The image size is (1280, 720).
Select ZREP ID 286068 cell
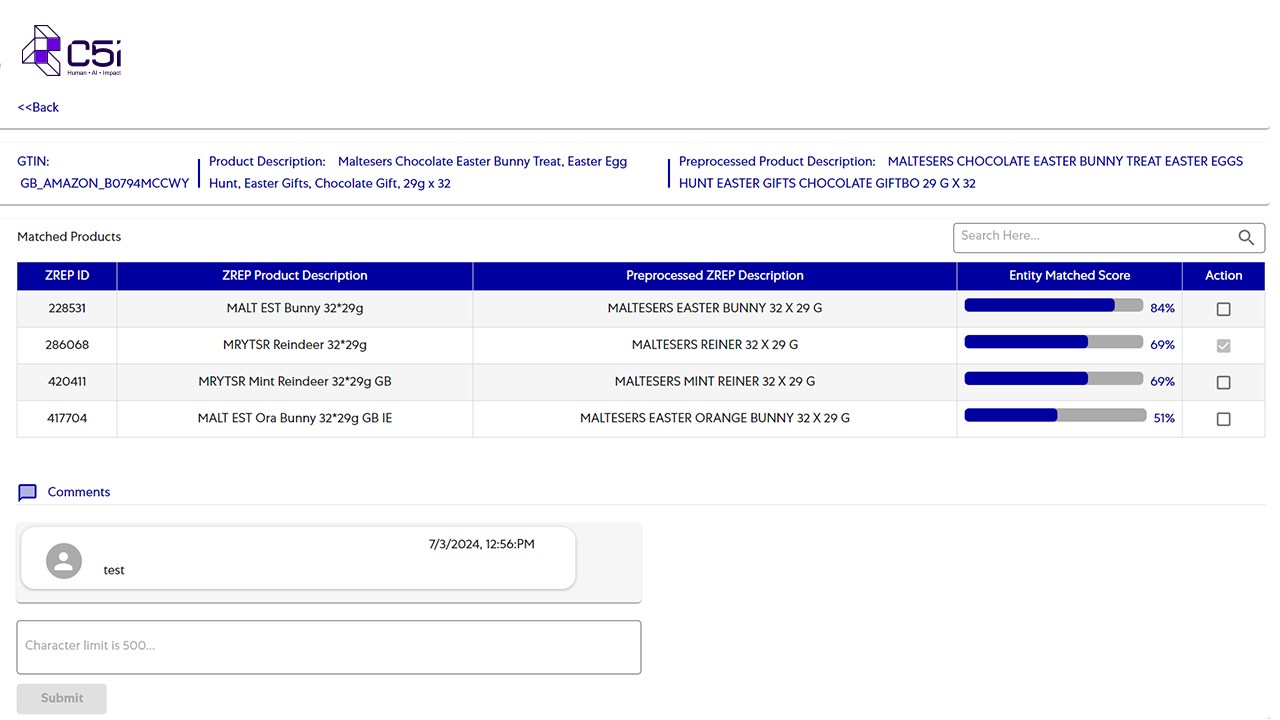[x=67, y=345]
